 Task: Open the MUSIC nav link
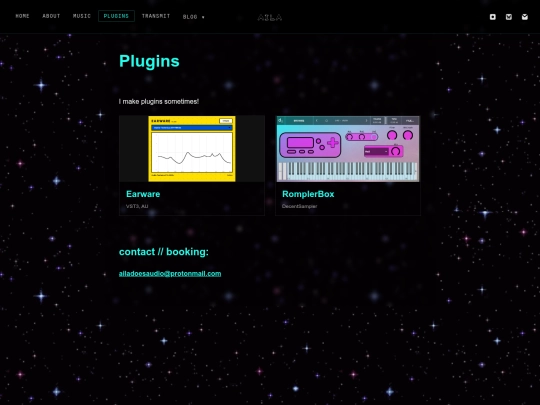(82, 16)
